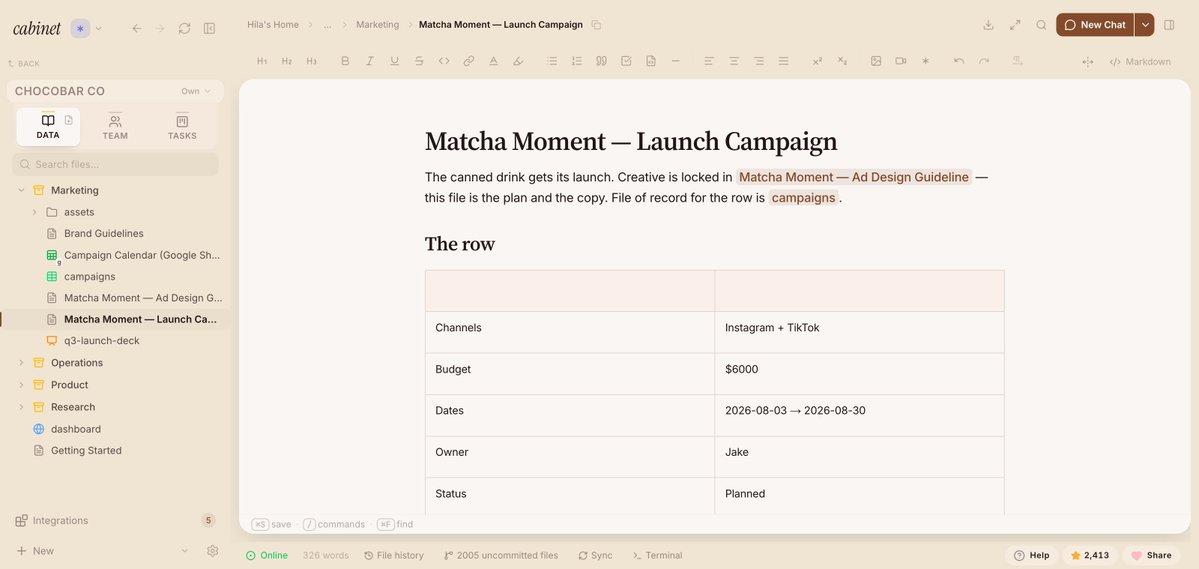Follow the campaigns inline link
1199x569 pixels.
coord(803,197)
